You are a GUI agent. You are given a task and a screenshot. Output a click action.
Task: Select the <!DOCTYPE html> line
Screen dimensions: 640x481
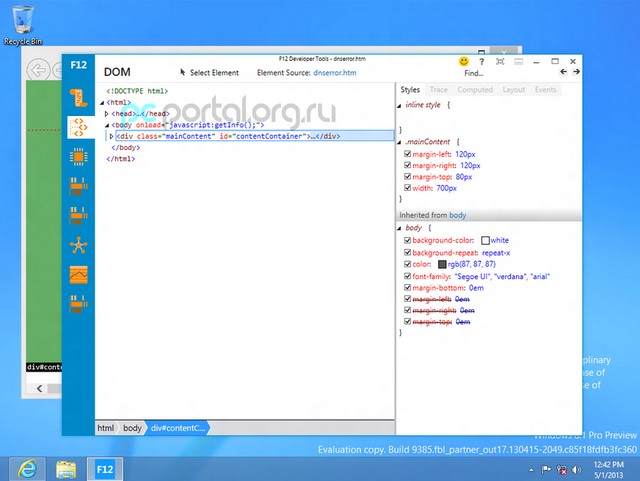[137, 91]
